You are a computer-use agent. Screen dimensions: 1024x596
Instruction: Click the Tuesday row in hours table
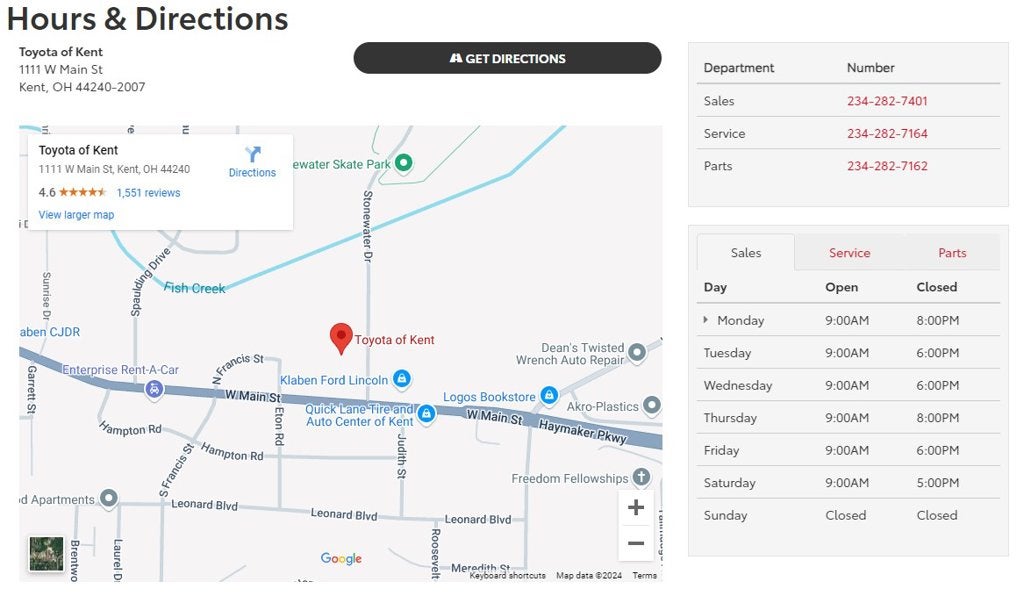click(848, 353)
